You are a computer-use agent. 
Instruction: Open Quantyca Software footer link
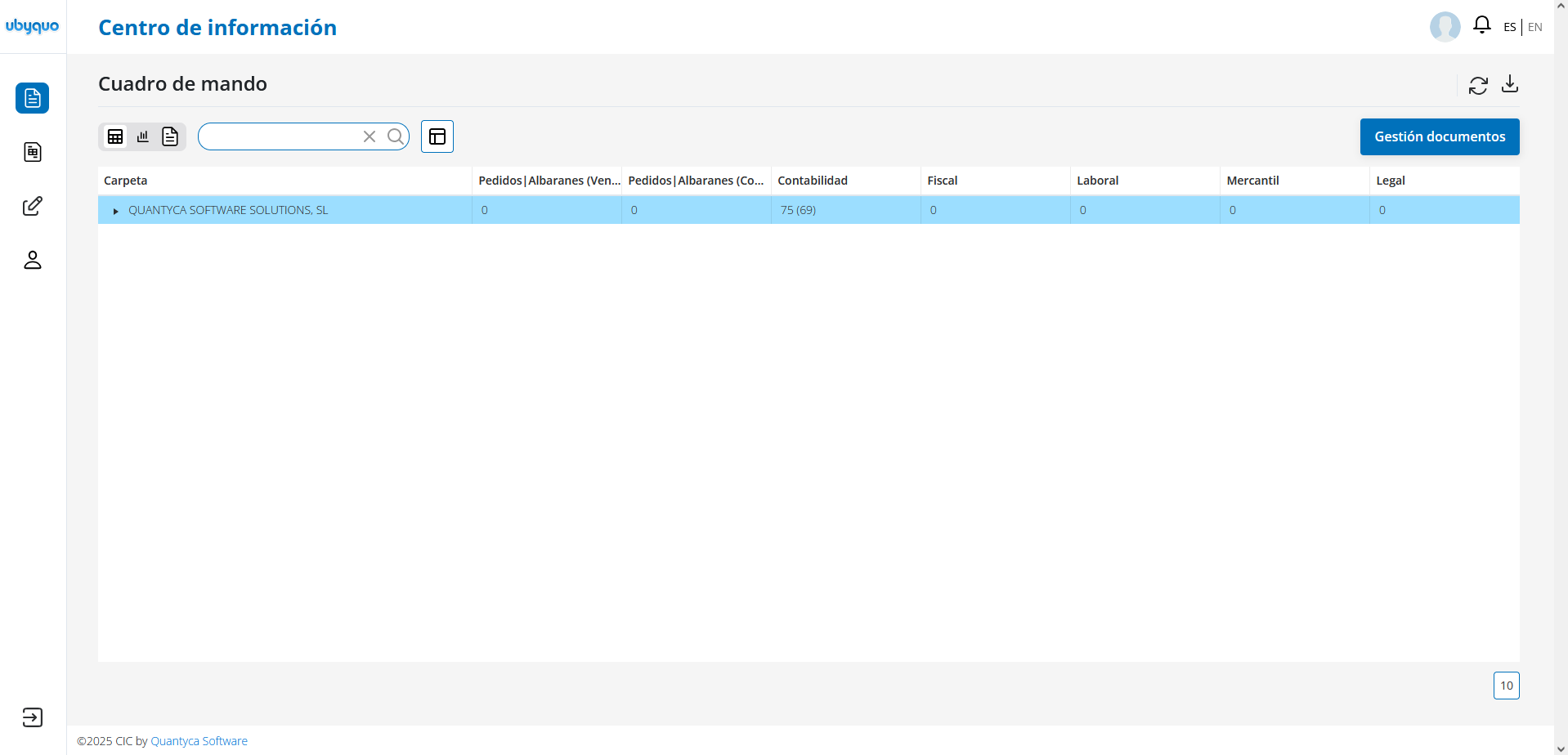[x=199, y=741]
